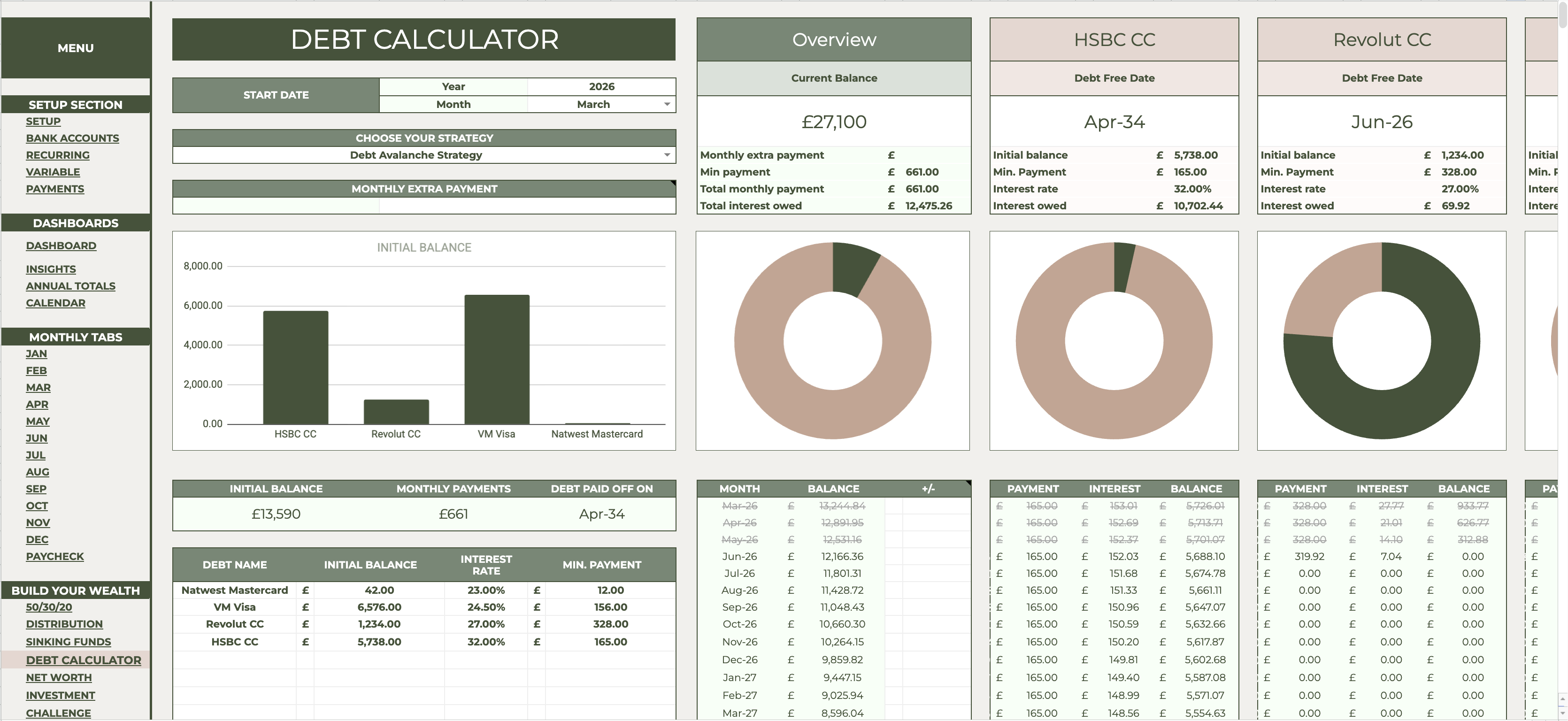Open the 50/30/20 link

pyautogui.click(x=49, y=607)
